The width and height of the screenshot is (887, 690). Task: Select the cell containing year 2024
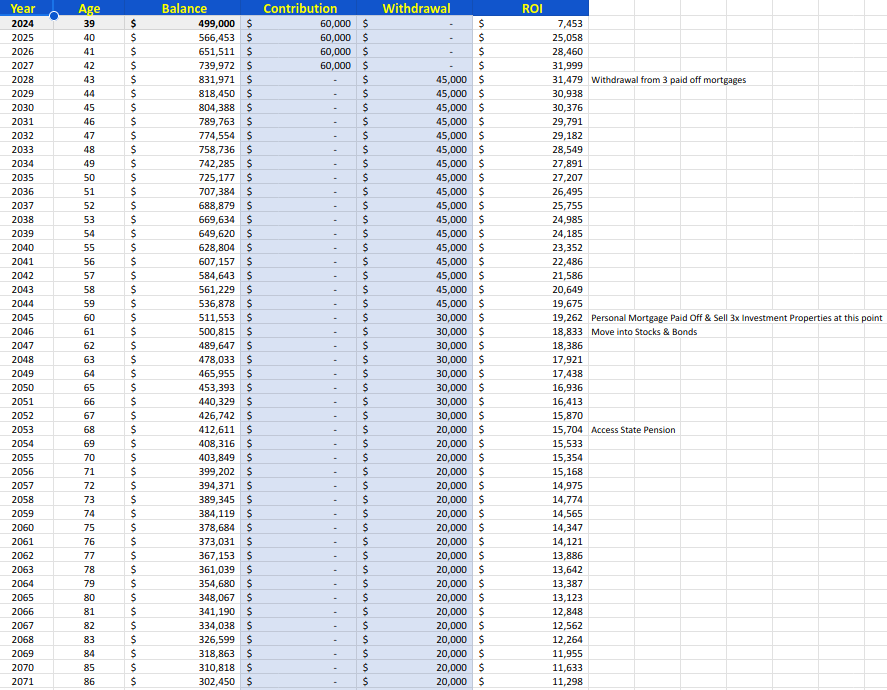point(27,23)
